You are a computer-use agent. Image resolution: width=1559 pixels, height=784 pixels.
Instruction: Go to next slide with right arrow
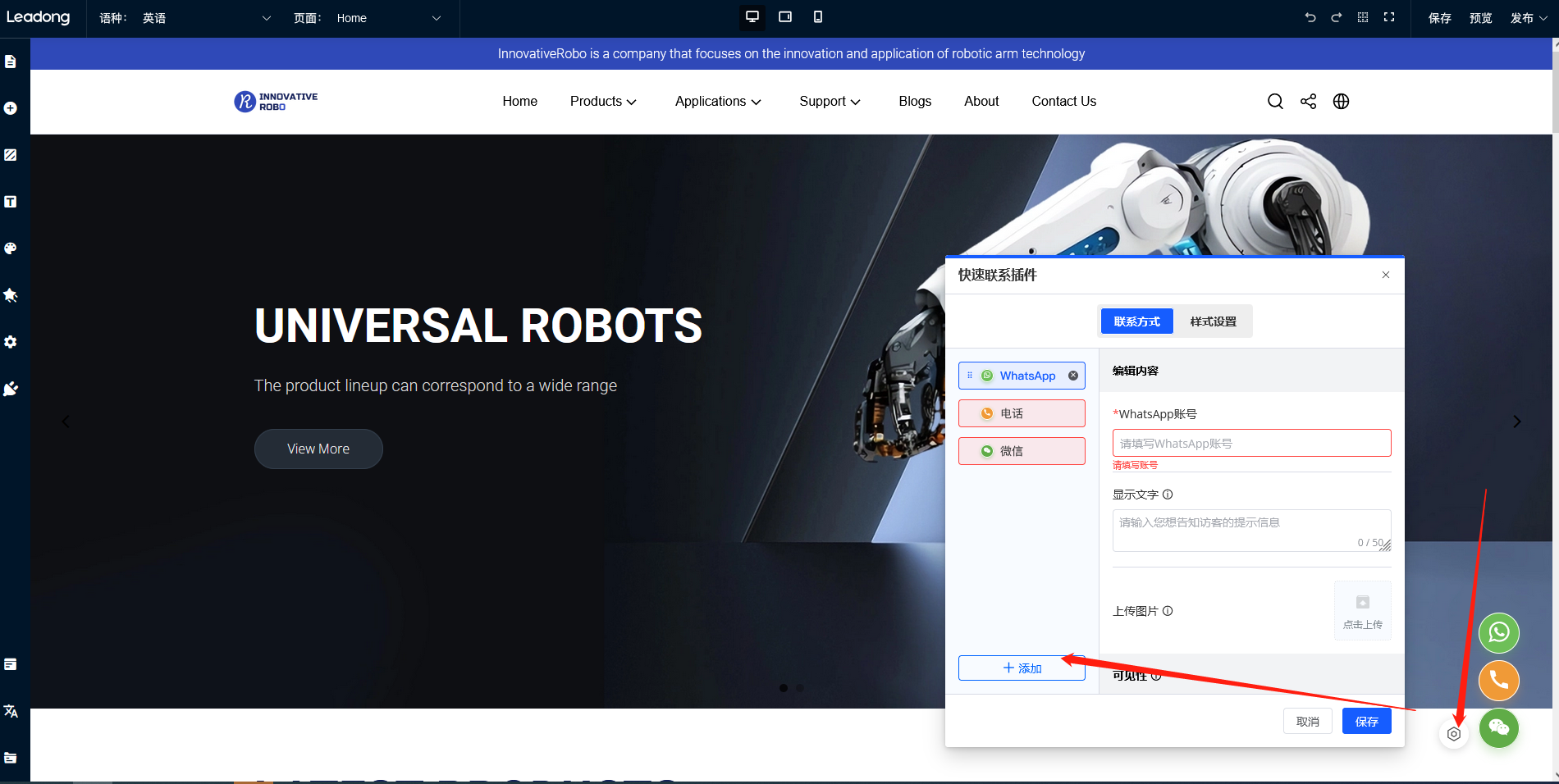(1516, 422)
